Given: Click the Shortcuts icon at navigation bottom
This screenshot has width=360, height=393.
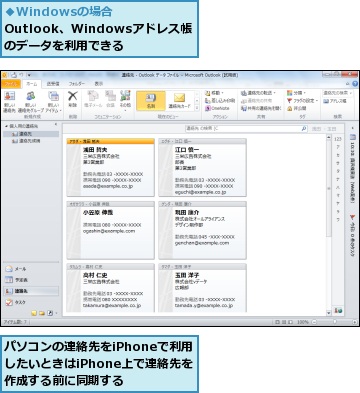Looking at the screenshot, I should 50,313.
